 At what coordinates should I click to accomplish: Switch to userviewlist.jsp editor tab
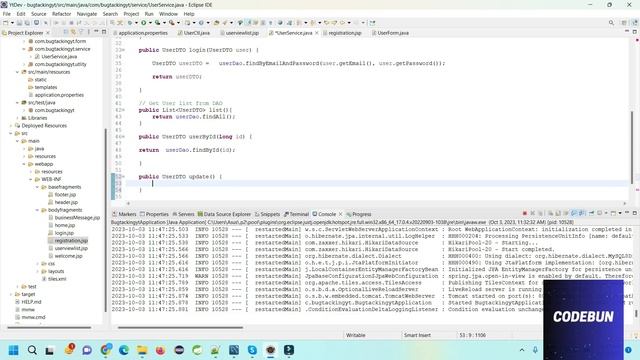240,33
